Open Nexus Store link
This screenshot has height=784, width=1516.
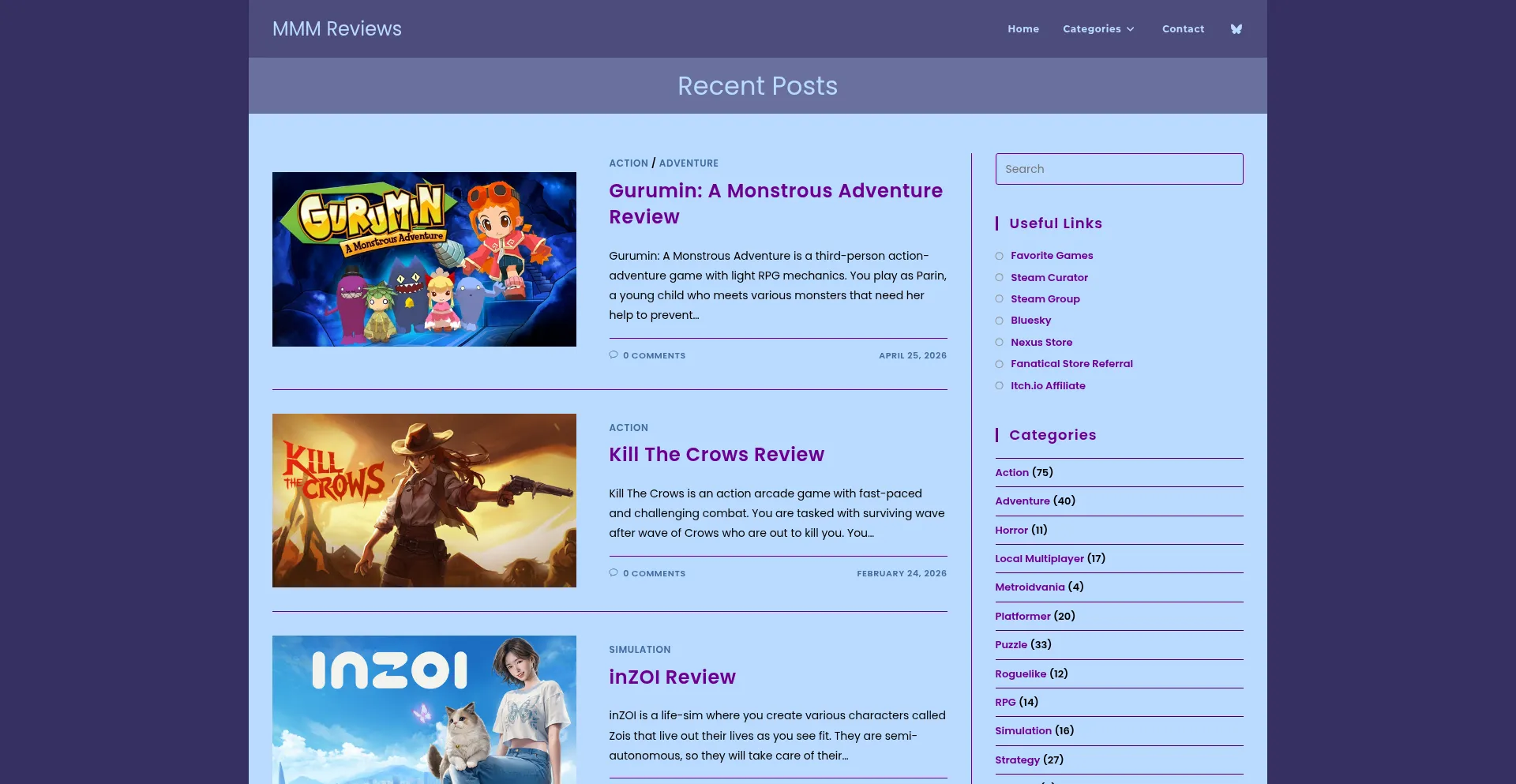1041,342
